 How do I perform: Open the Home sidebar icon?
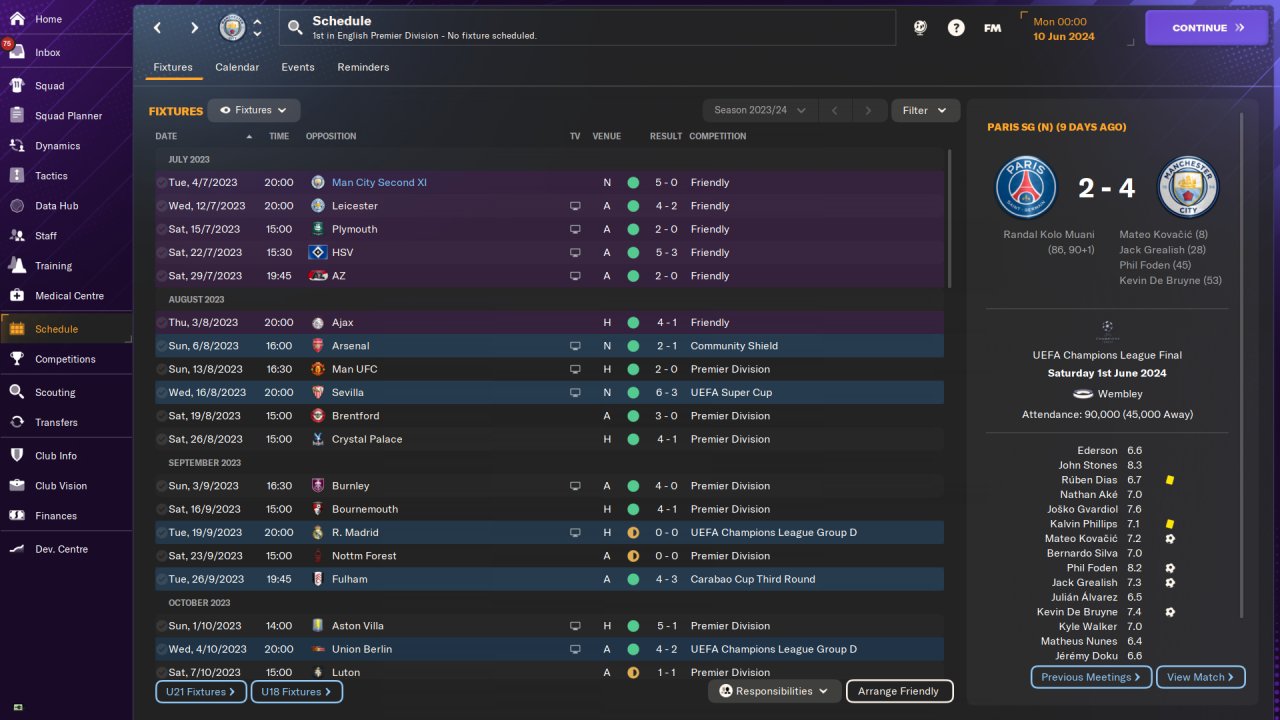pos(17,19)
